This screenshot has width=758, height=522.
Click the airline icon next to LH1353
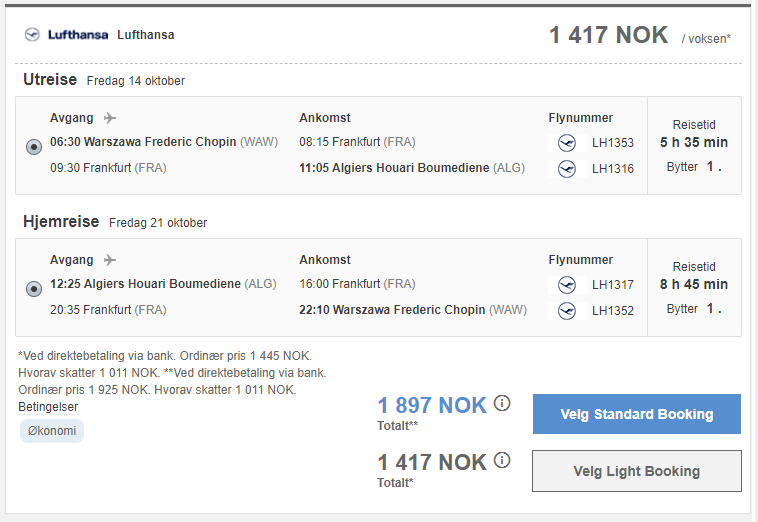coord(567,143)
